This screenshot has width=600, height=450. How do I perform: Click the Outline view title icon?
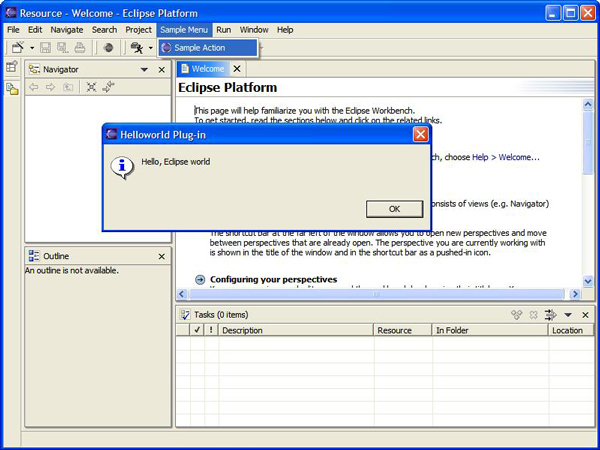coord(34,256)
